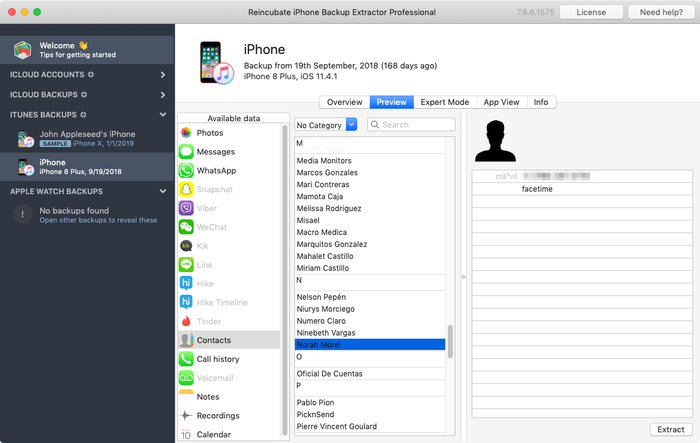Click the Available data scrollbar

click(284, 280)
